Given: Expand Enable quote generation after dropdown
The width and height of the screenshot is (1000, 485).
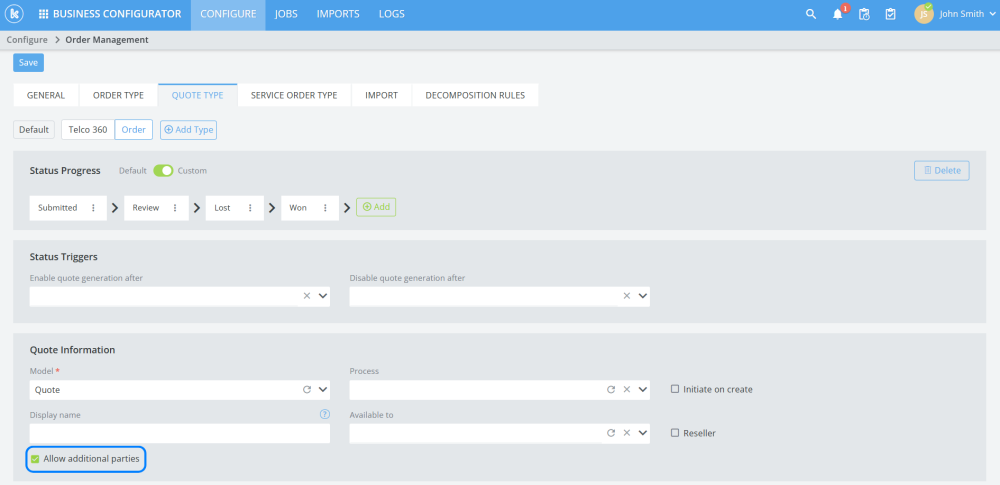Looking at the screenshot, I should point(323,296).
